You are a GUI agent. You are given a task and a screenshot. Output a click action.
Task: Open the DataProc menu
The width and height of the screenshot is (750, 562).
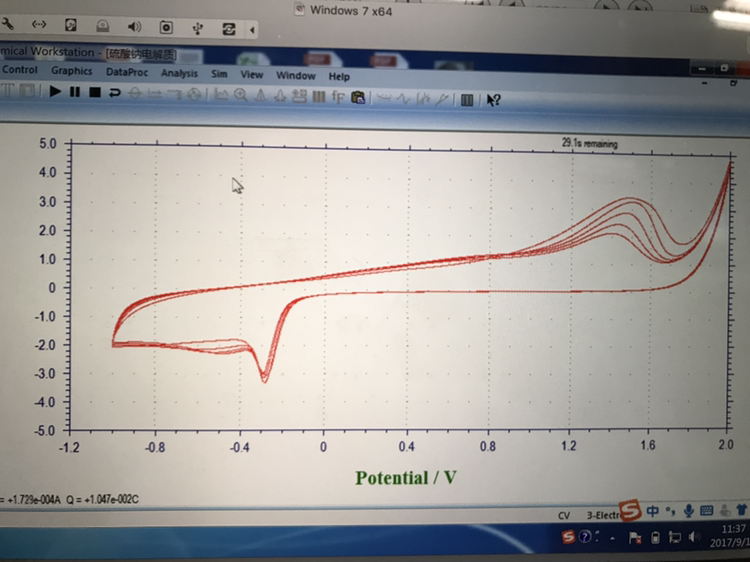[x=127, y=72]
